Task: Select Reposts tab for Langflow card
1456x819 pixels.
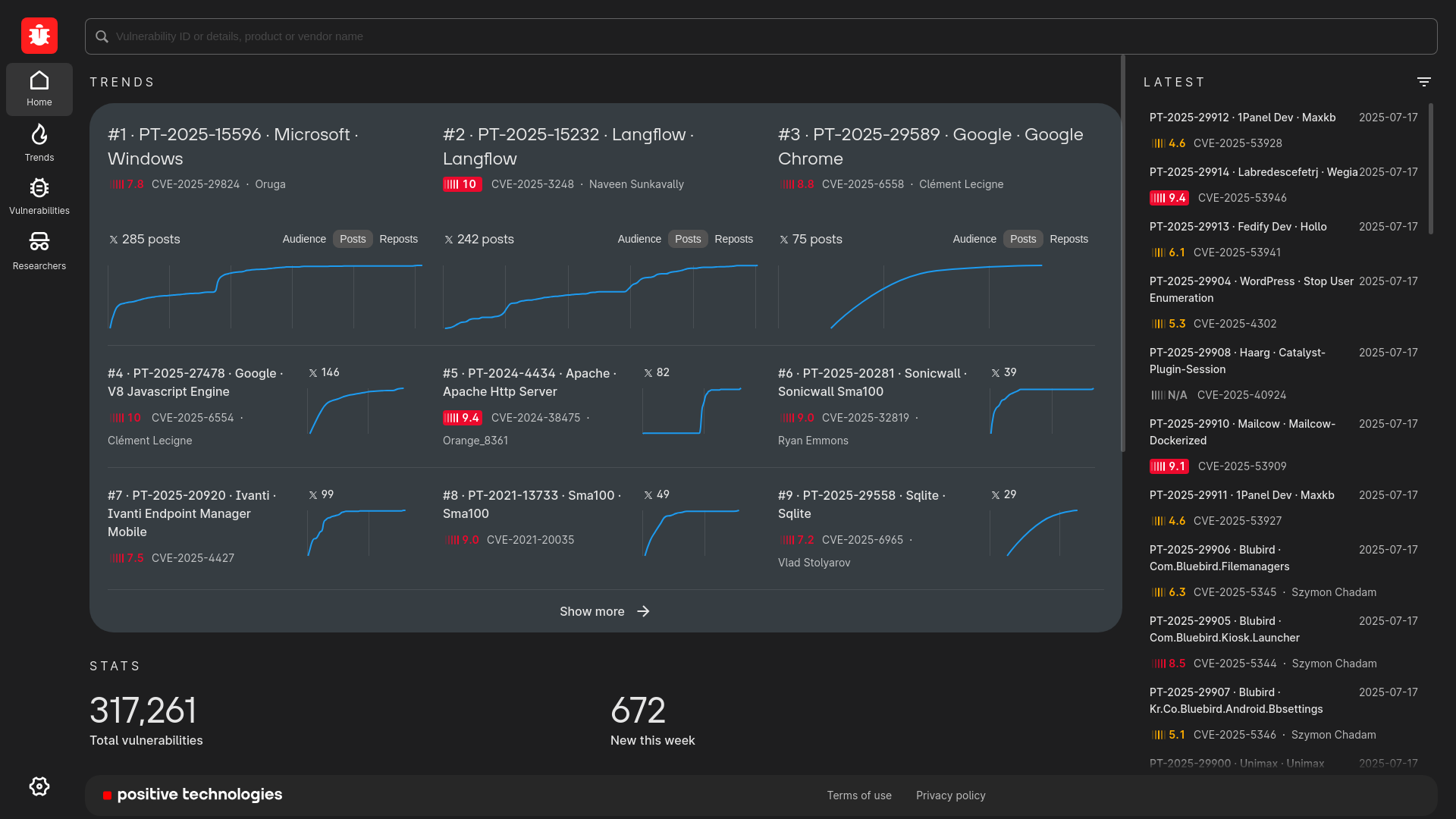Action: point(734,239)
